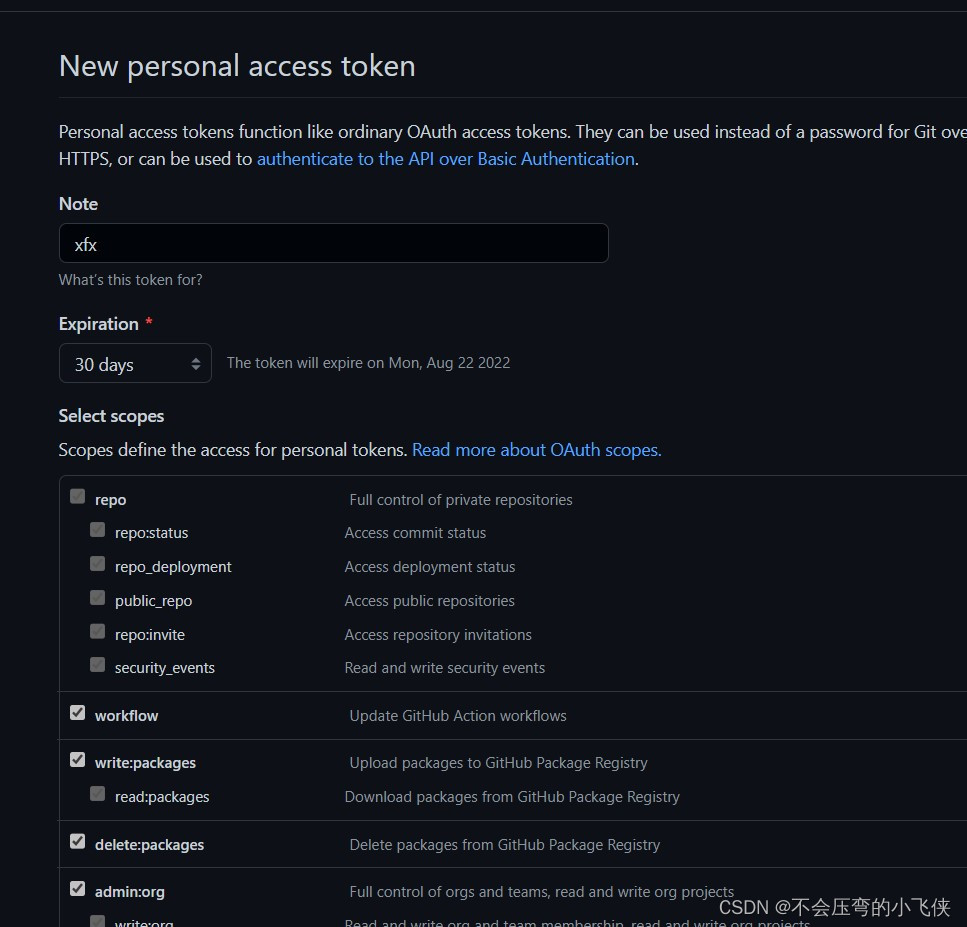Click the workflow scope label
This screenshot has height=927, width=967.
tap(126, 716)
